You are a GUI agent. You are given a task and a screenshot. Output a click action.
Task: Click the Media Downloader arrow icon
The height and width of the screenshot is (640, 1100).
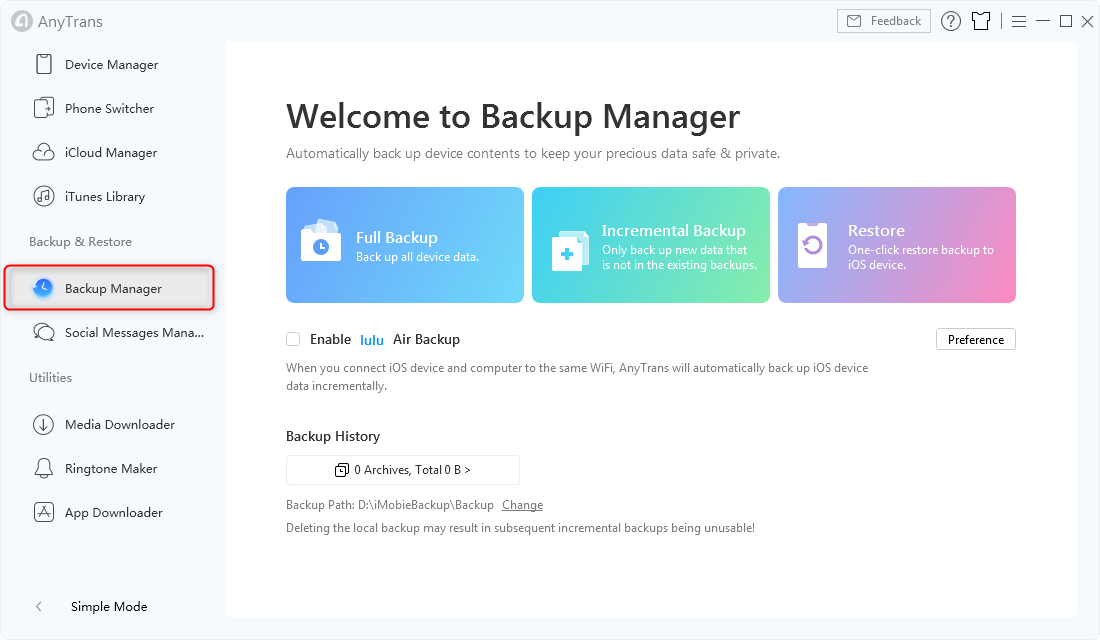(x=43, y=425)
